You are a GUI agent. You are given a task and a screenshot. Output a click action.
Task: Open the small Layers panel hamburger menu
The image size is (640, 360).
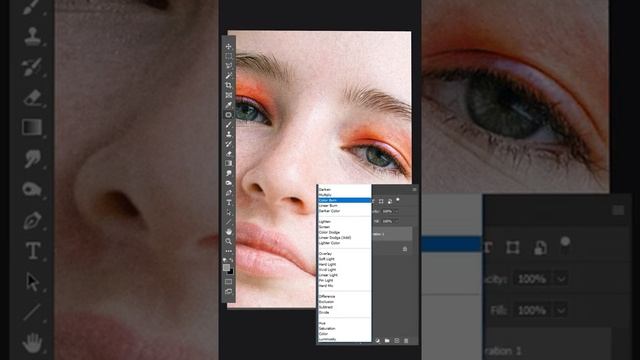click(414, 189)
